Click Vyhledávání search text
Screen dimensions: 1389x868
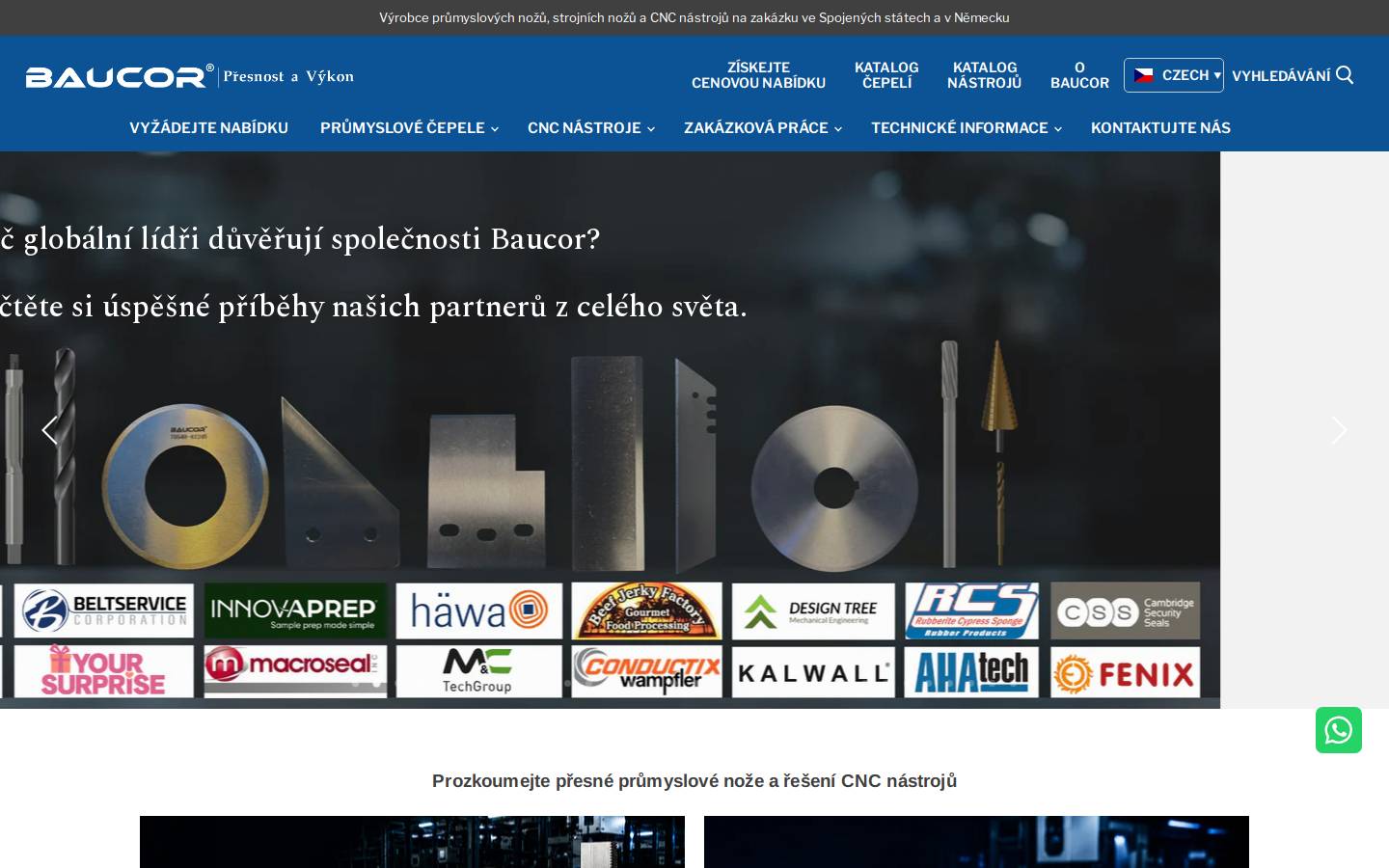[1280, 75]
